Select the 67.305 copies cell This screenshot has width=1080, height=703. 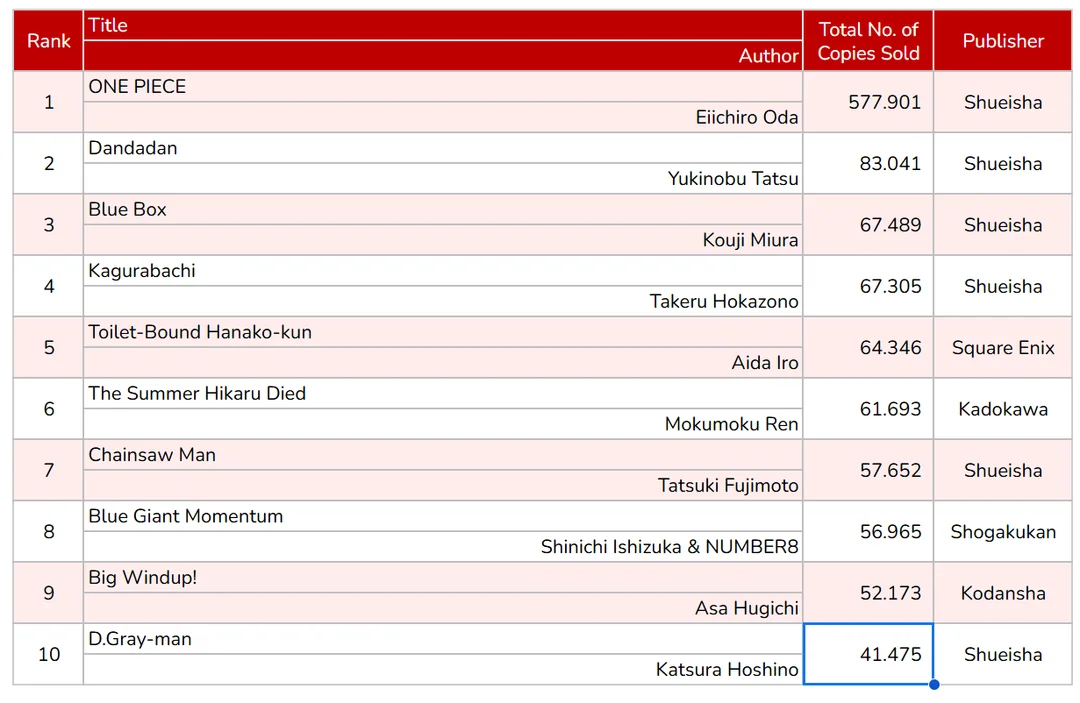click(x=868, y=286)
